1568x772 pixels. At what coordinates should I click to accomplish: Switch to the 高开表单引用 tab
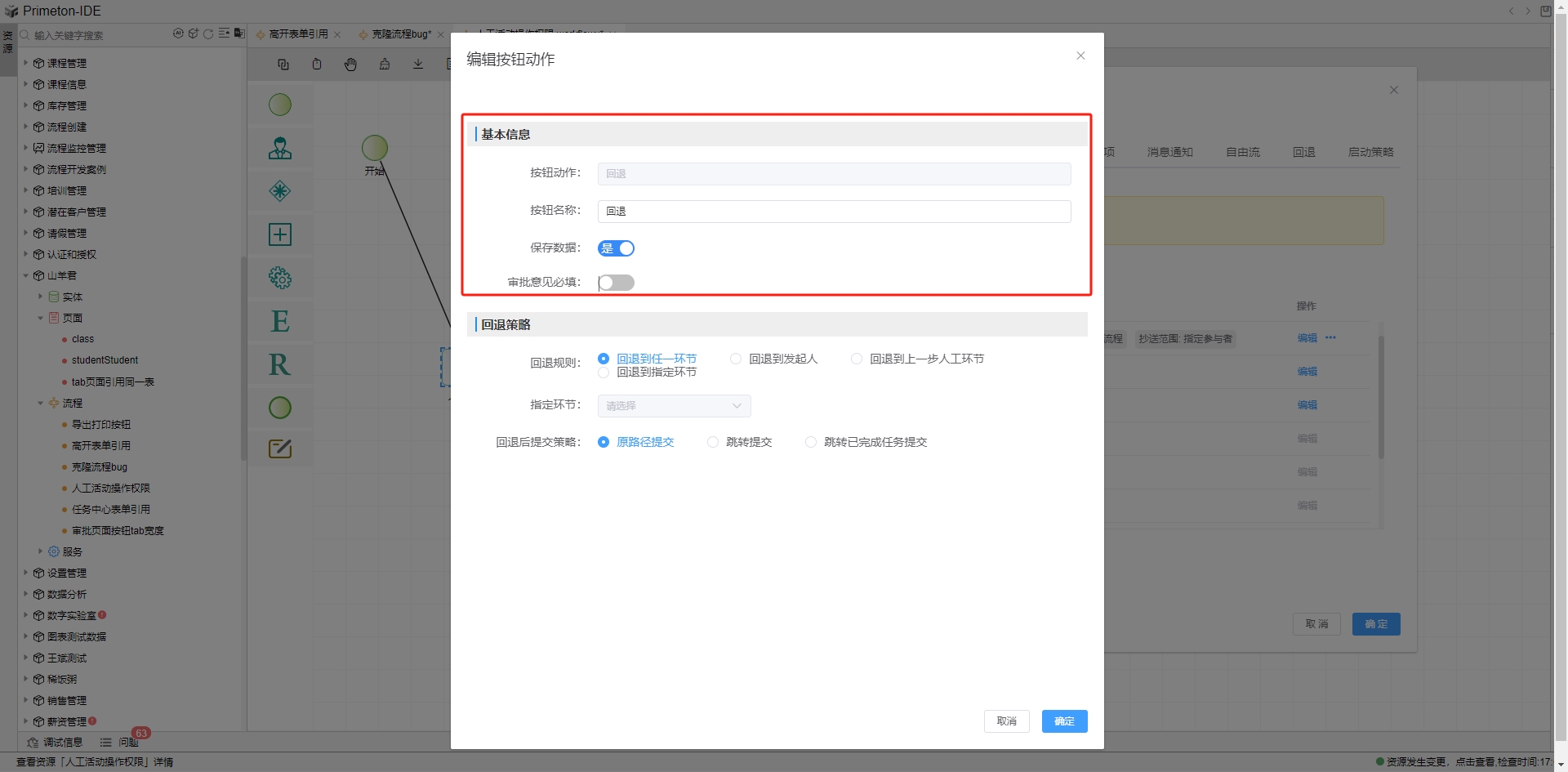click(298, 34)
